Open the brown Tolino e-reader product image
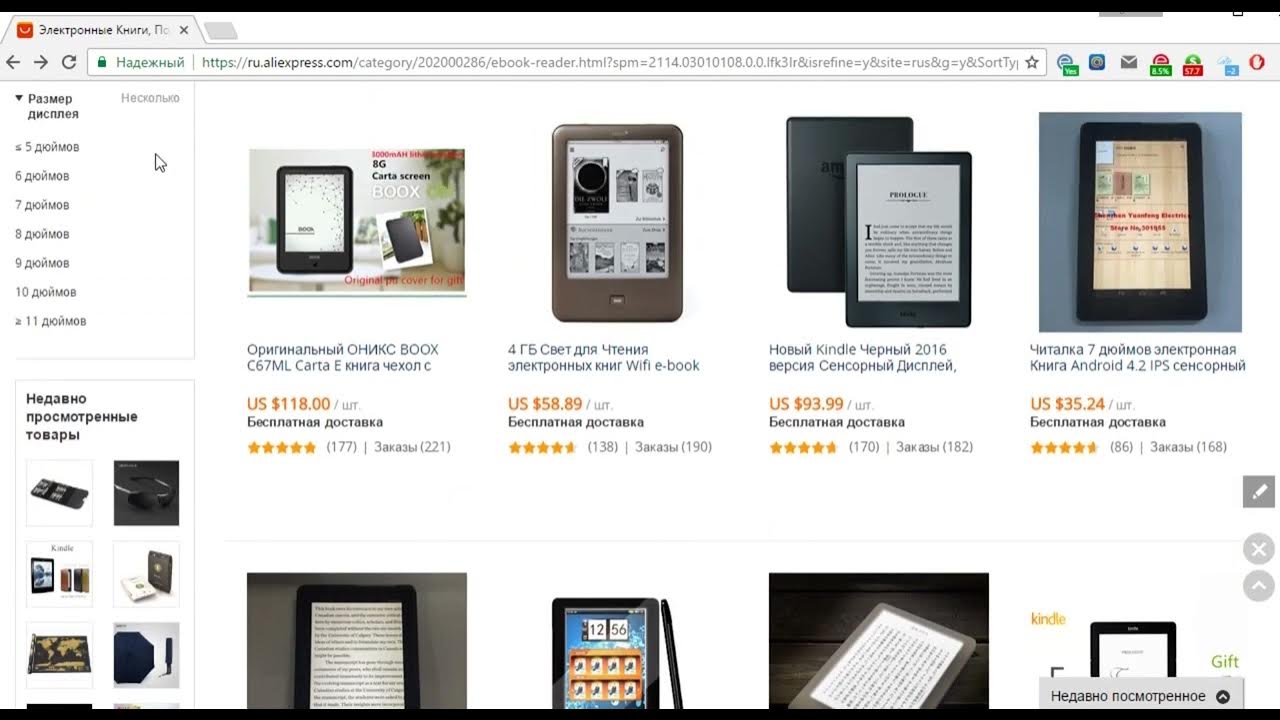The image size is (1280, 720). (x=617, y=222)
